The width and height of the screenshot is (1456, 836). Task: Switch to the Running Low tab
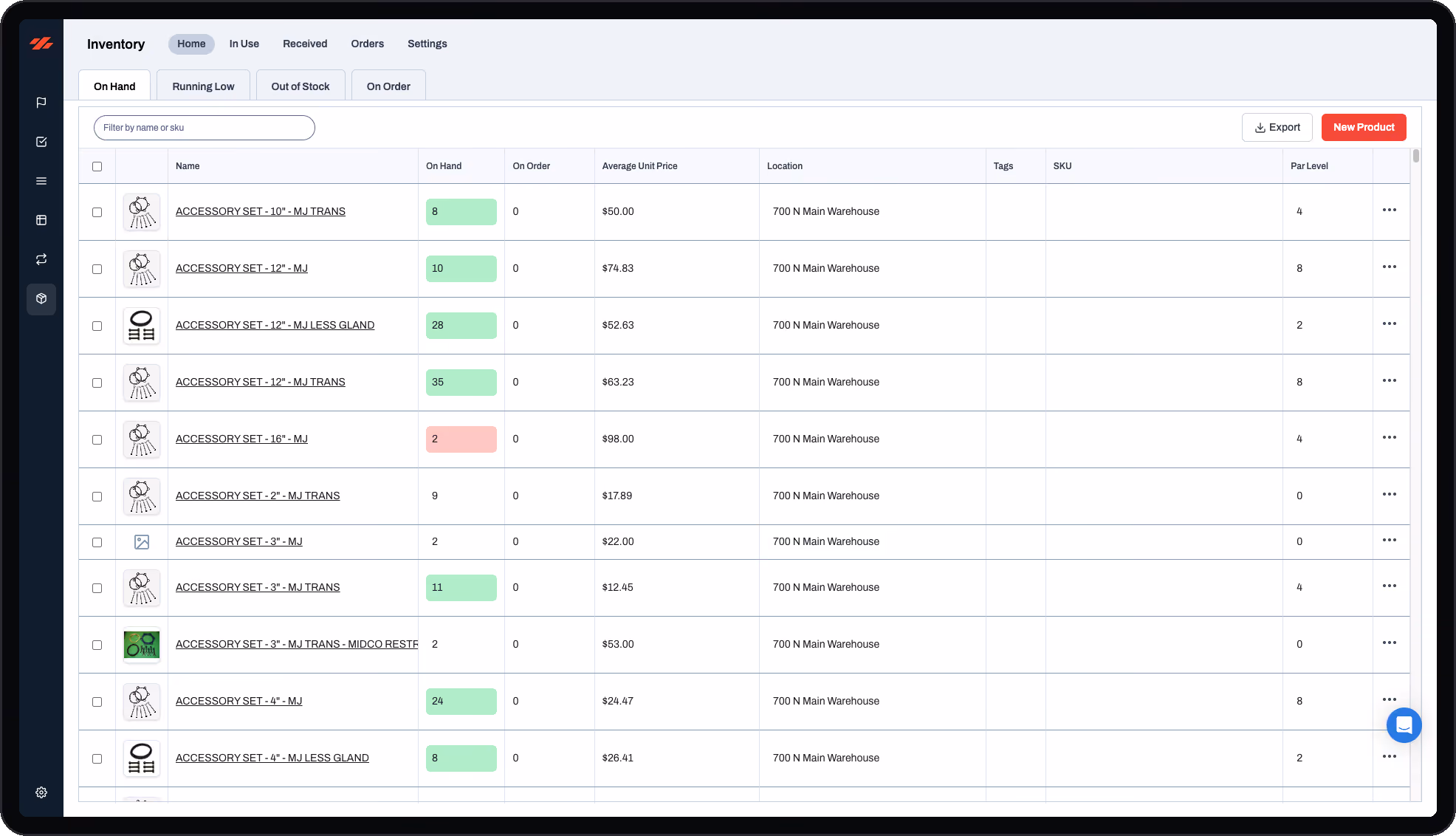click(x=203, y=86)
